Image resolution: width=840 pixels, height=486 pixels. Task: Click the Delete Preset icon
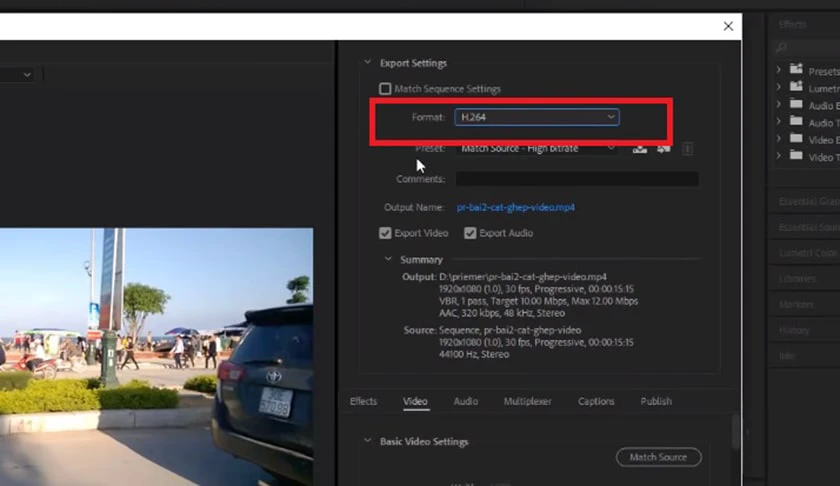point(688,149)
